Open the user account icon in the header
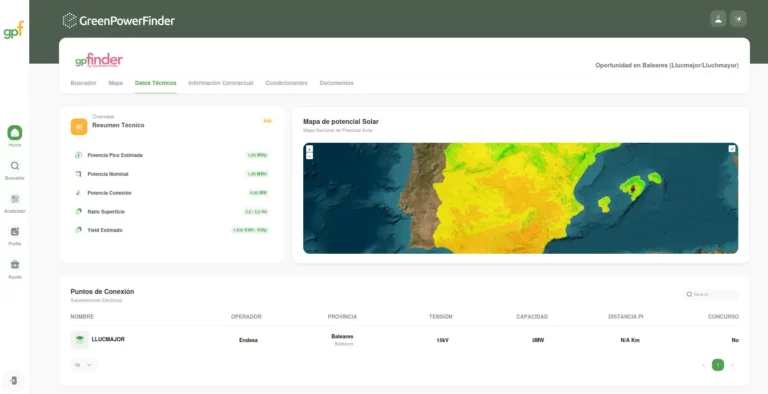The width and height of the screenshot is (768, 394). point(718,19)
